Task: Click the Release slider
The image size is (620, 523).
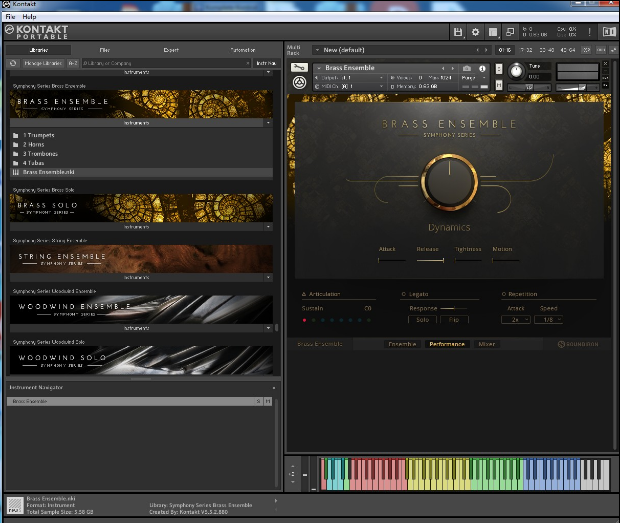Action: [430, 260]
